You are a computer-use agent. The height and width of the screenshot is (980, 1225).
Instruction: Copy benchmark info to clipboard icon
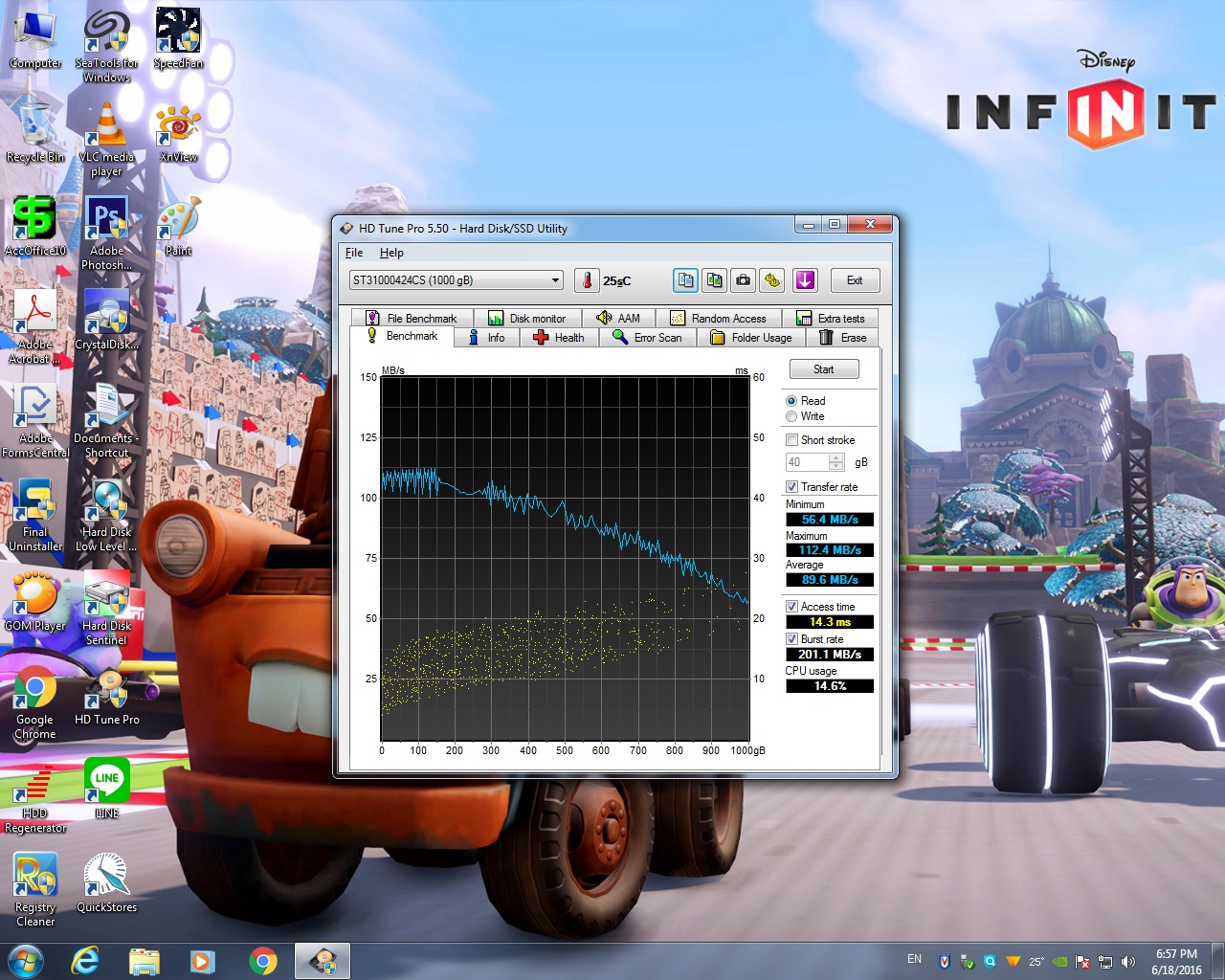pos(685,280)
